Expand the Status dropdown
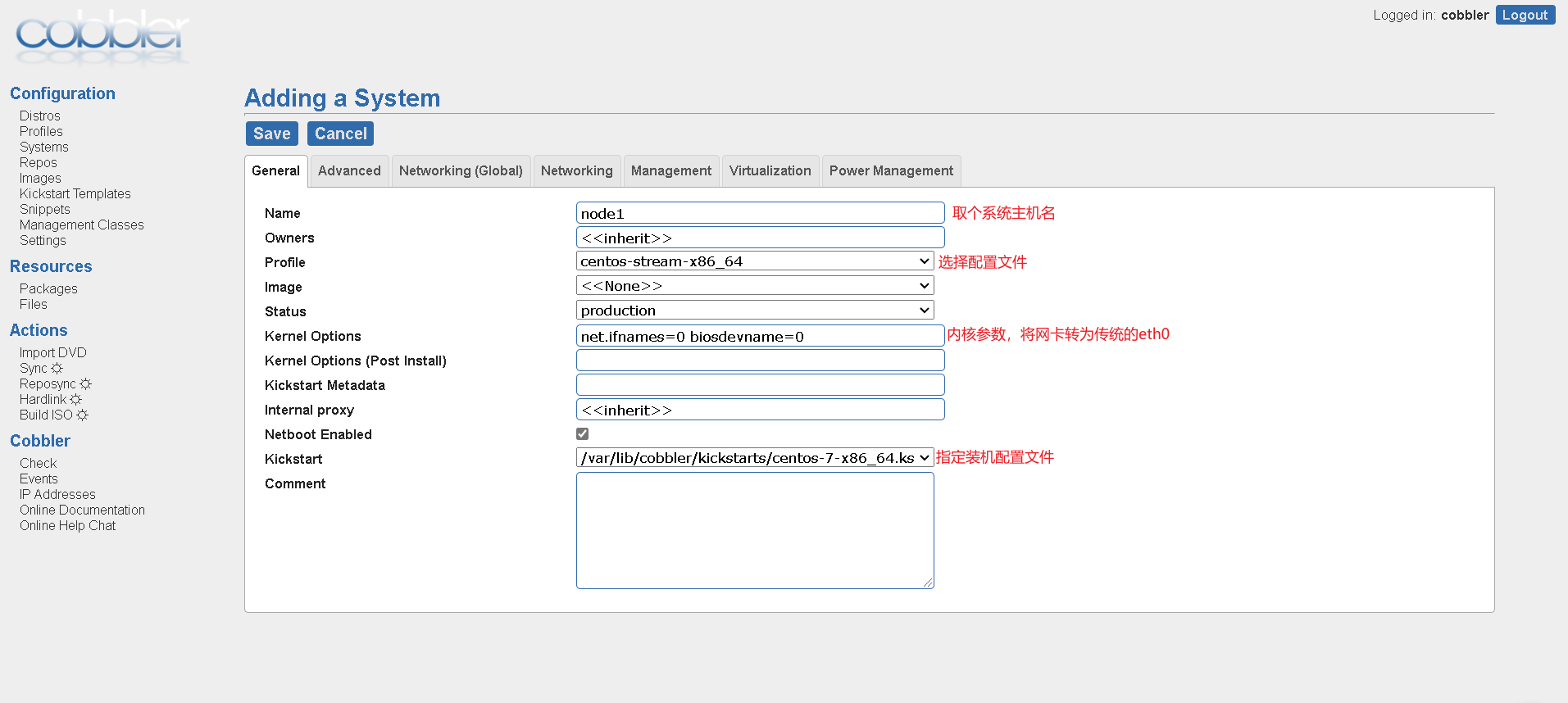 pos(755,311)
